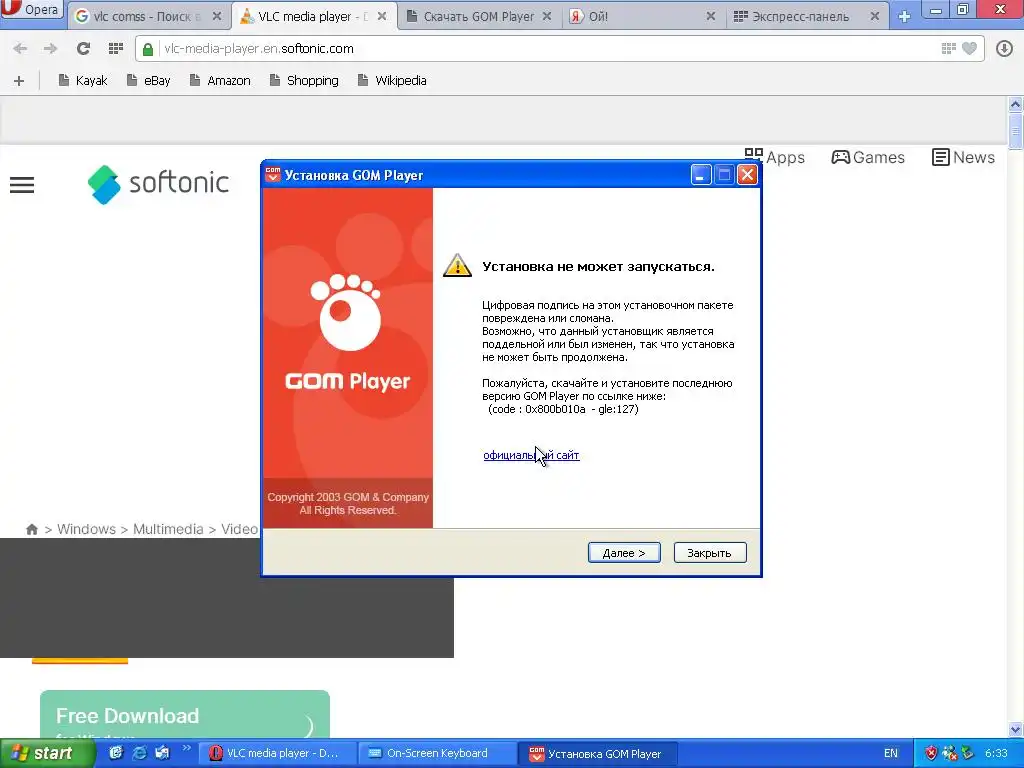Expand the quick launch chevron
The width and height of the screenshot is (1024, 768).
coord(187,748)
